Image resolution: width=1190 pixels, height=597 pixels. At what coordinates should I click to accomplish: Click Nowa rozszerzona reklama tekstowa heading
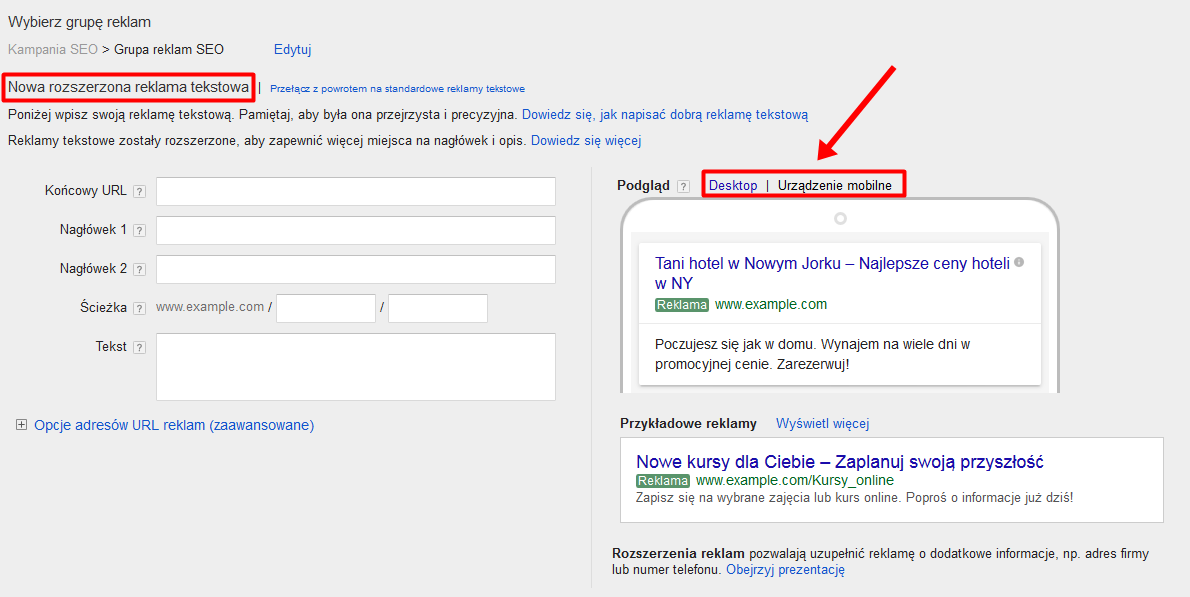point(128,87)
